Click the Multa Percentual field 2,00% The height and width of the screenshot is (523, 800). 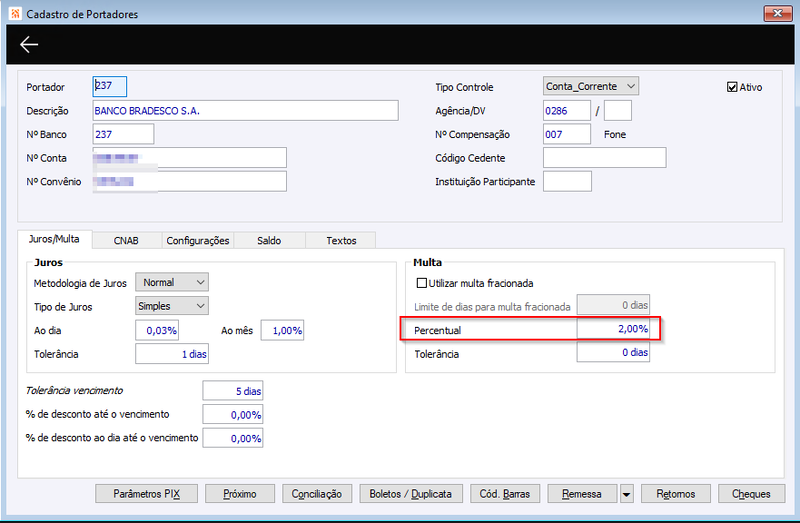click(613, 329)
